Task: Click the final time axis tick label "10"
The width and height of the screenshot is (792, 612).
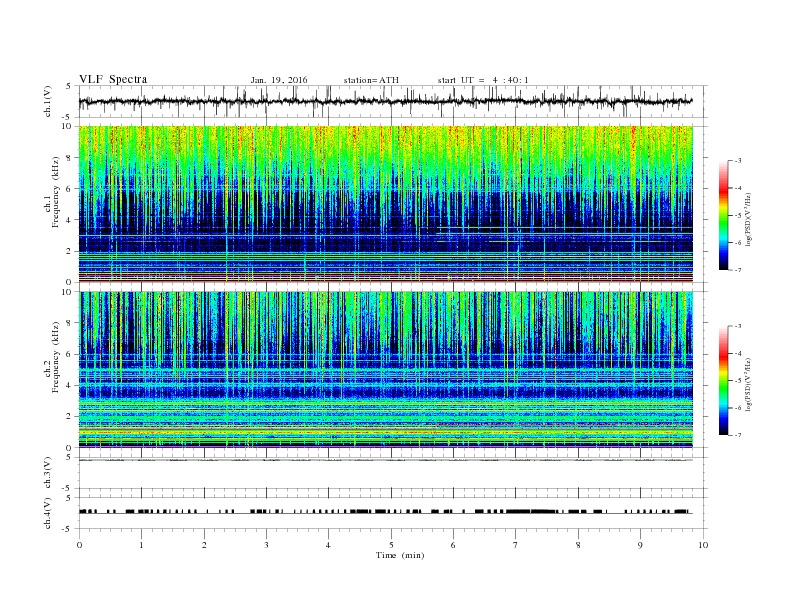Action: [x=703, y=545]
